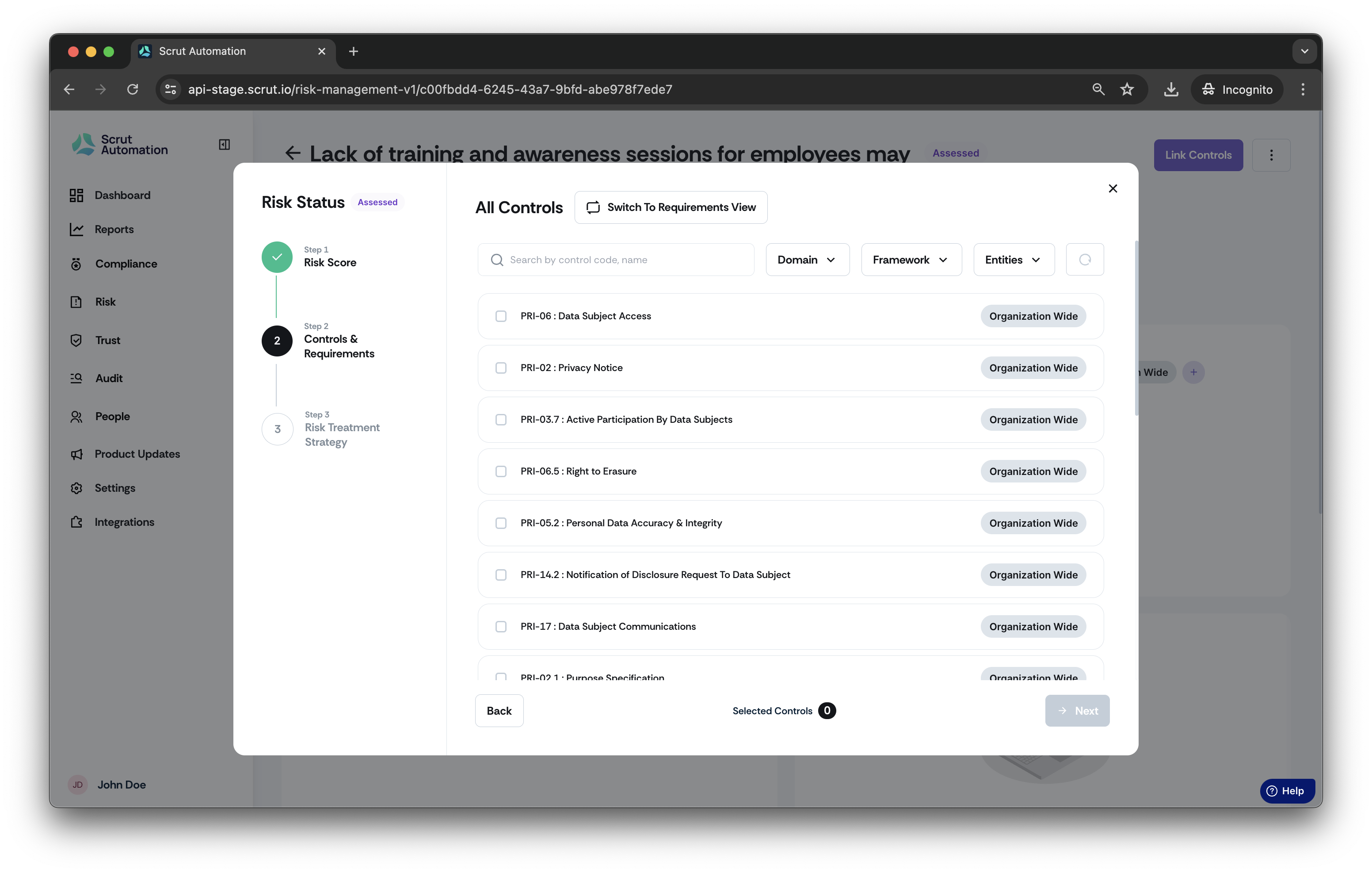The height and width of the screenshot is (873, 1372).
Task: Select the PRI-06.5 Right to Erasure checkbox
Action: point(501,471)
